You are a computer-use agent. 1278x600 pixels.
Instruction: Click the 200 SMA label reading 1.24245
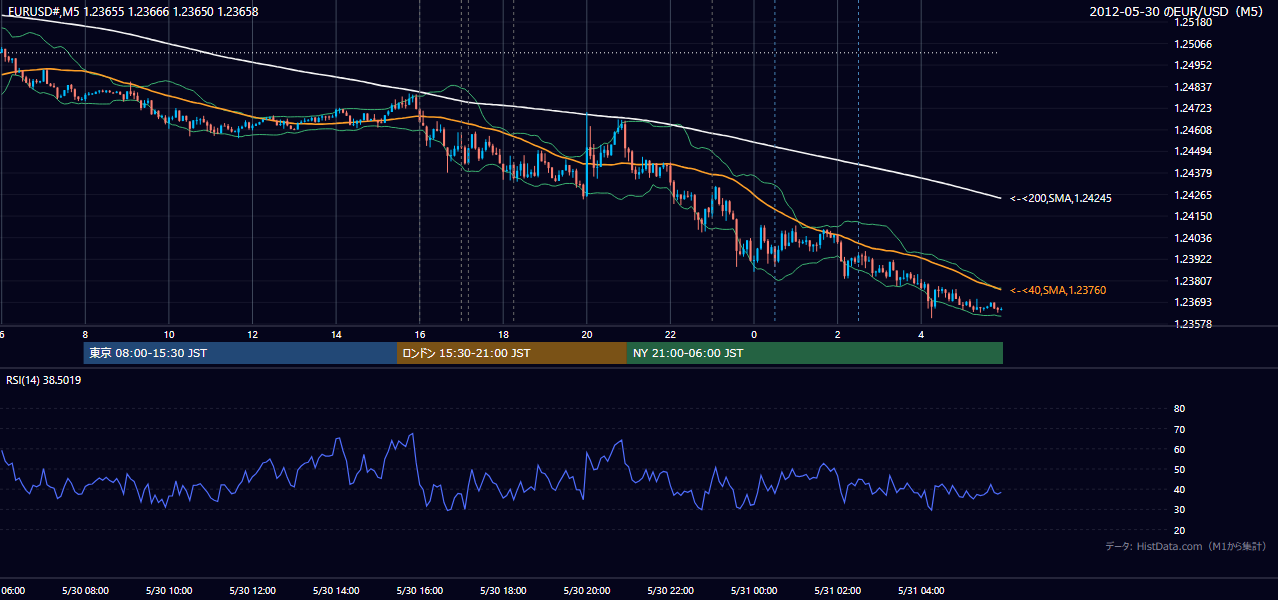(1060, 198)
